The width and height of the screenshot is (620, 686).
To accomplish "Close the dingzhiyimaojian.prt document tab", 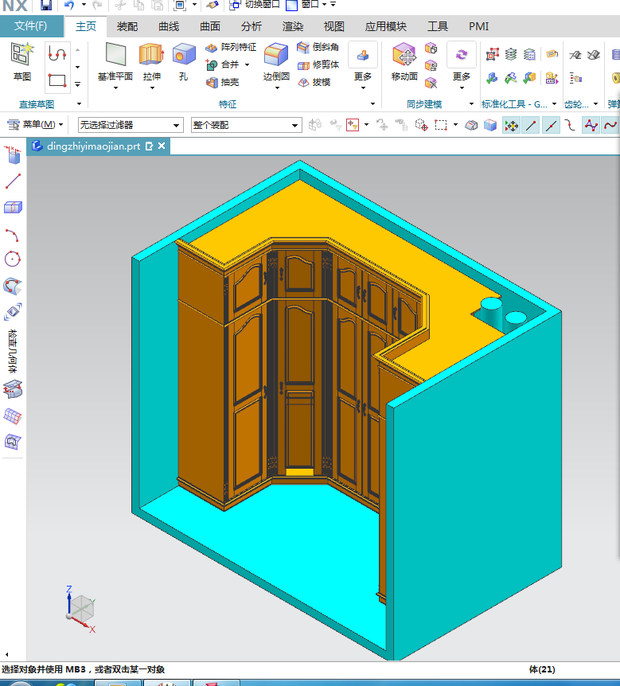I will coord(161,146).
